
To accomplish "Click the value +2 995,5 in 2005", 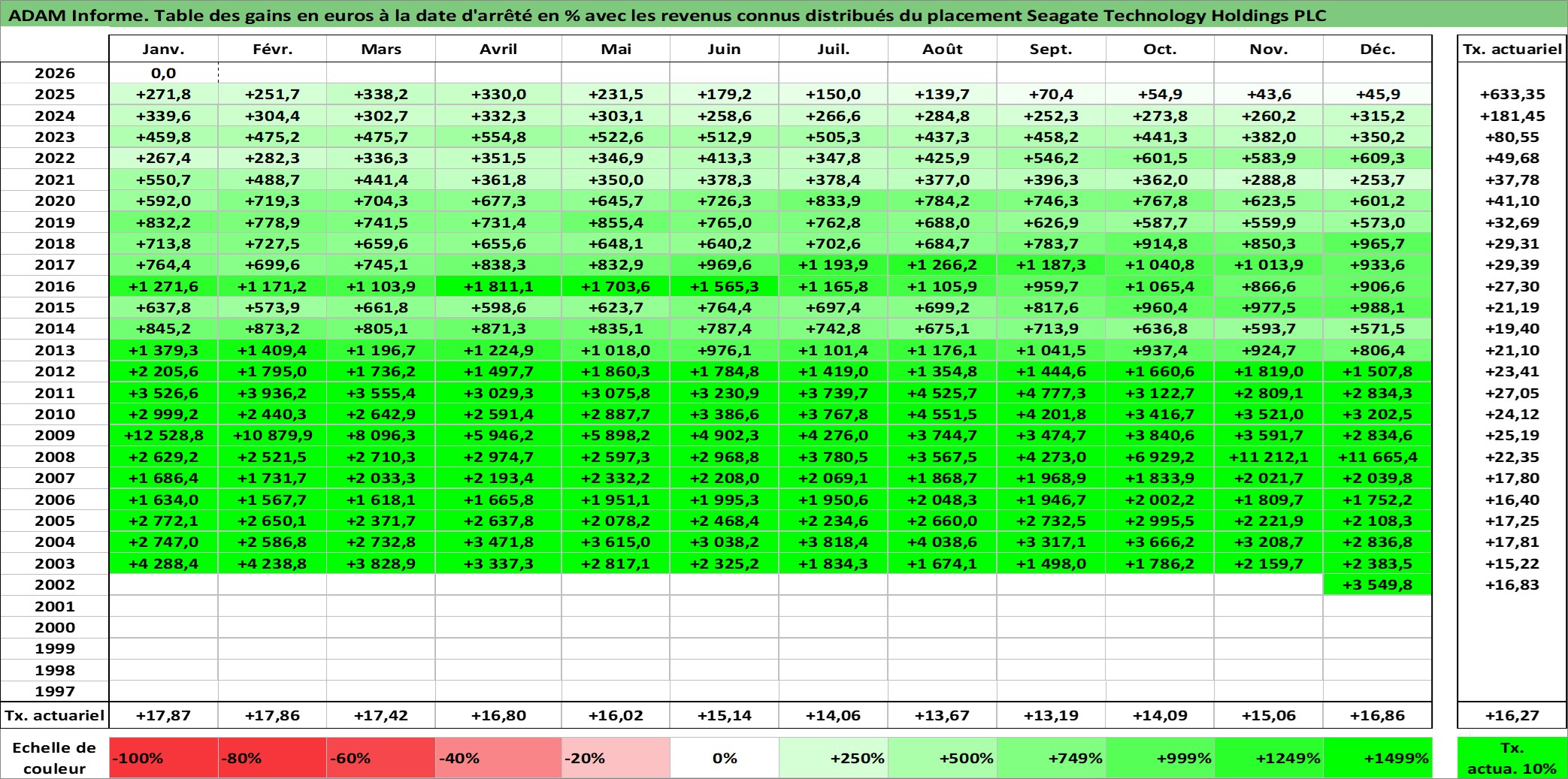I will [1160, 521].
